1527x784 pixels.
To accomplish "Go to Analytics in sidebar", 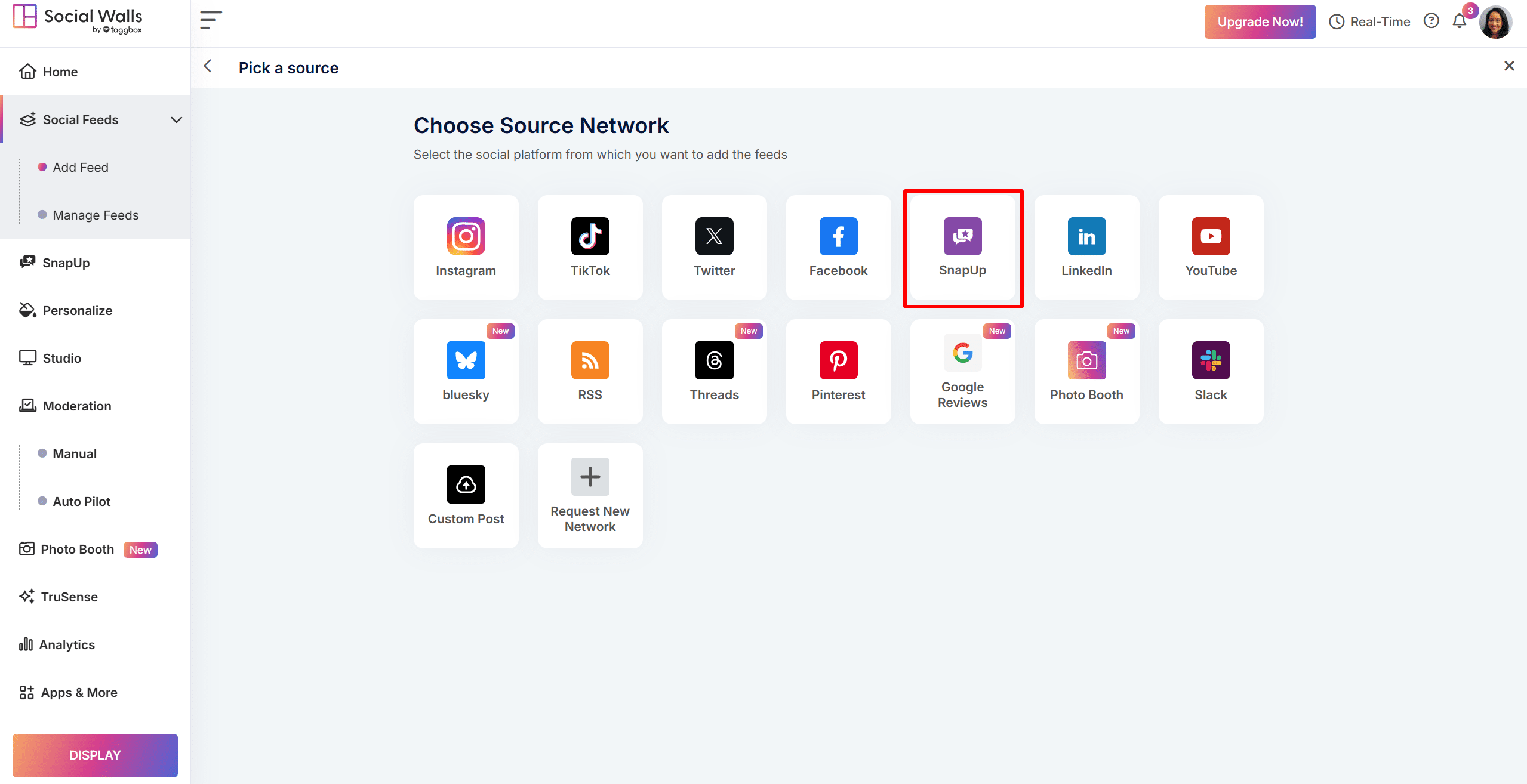I will (67, 644).
